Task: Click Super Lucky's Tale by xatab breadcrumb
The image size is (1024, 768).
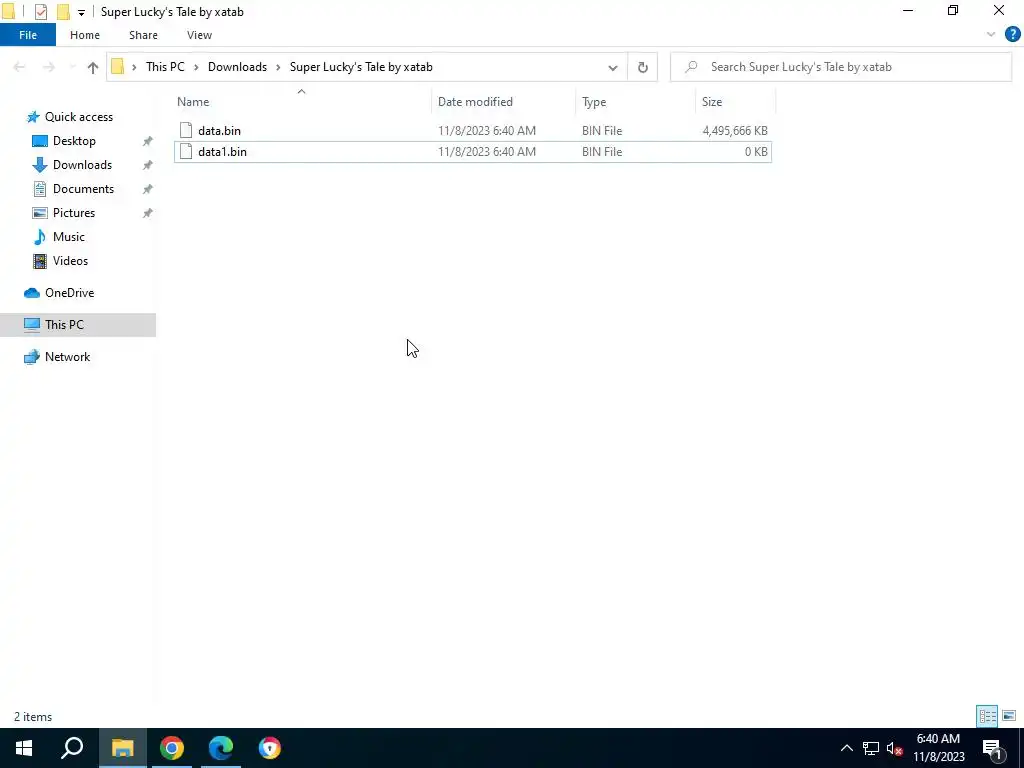Action: pyautogui.click(x=361, y=67)
